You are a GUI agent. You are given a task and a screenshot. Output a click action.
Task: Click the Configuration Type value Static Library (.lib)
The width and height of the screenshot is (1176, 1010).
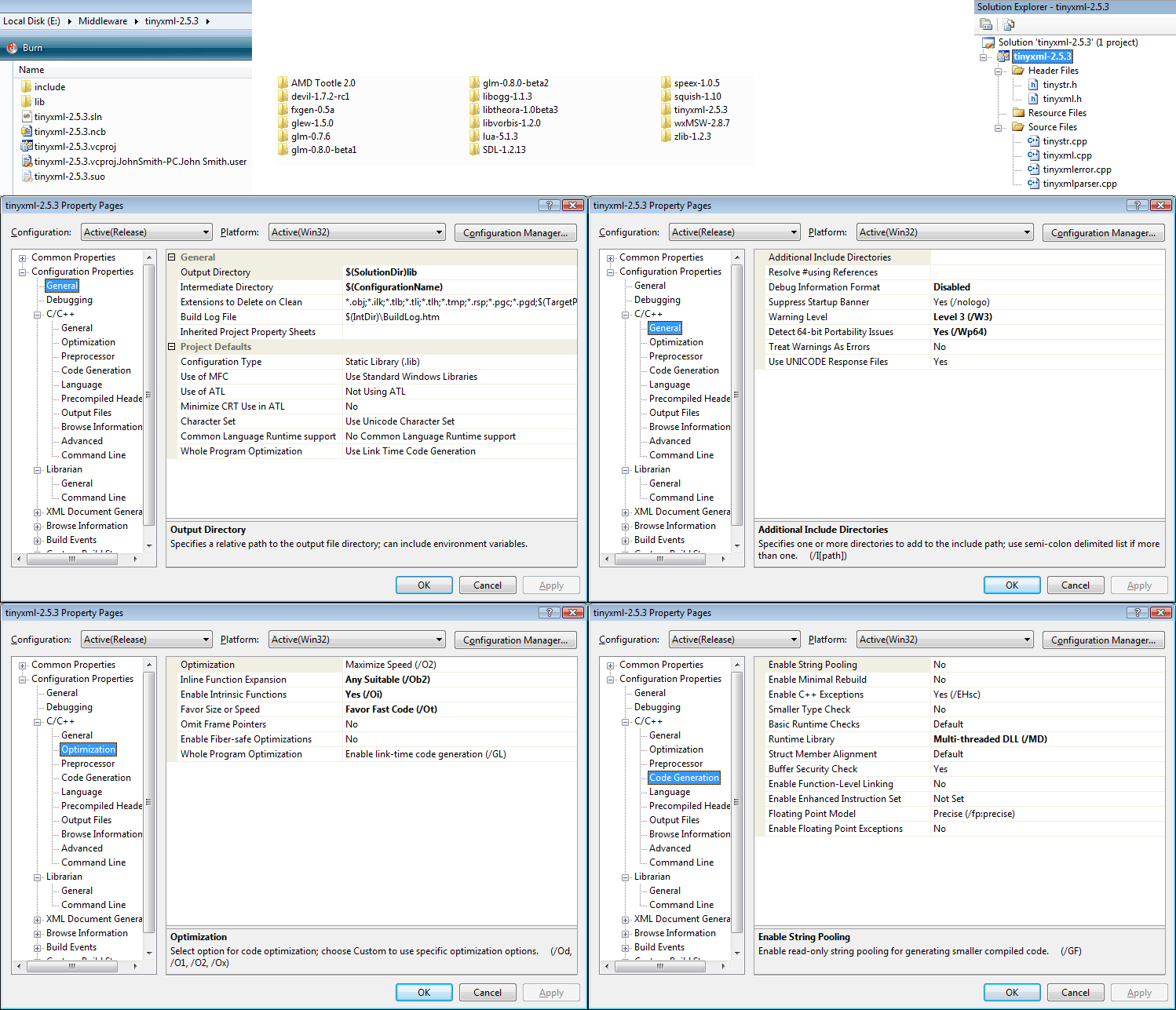[x=382, y=362]
